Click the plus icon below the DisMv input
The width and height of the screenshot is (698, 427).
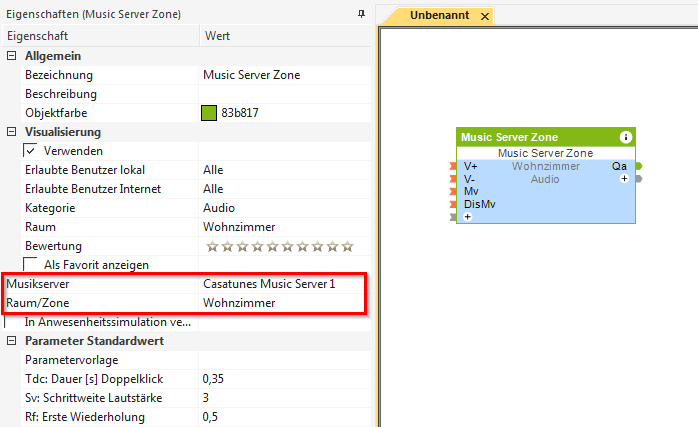tap(467, 216)
